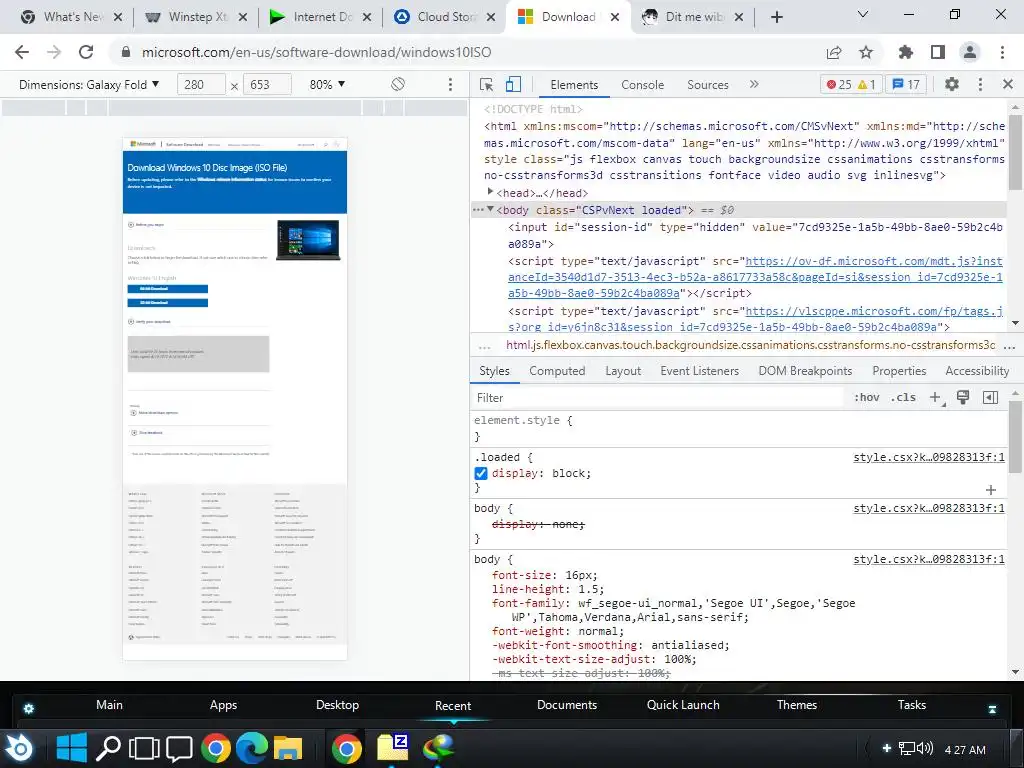Image resolution: width=1024 pixels, height=768 pixels.
Task: Click the height field showing 653
Action: [266, 85]
